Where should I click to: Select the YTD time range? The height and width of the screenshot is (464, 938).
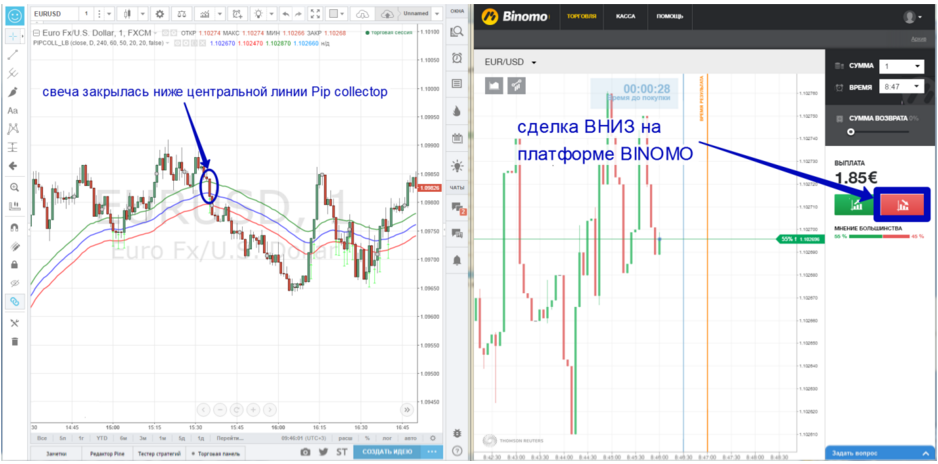point(102,438)
